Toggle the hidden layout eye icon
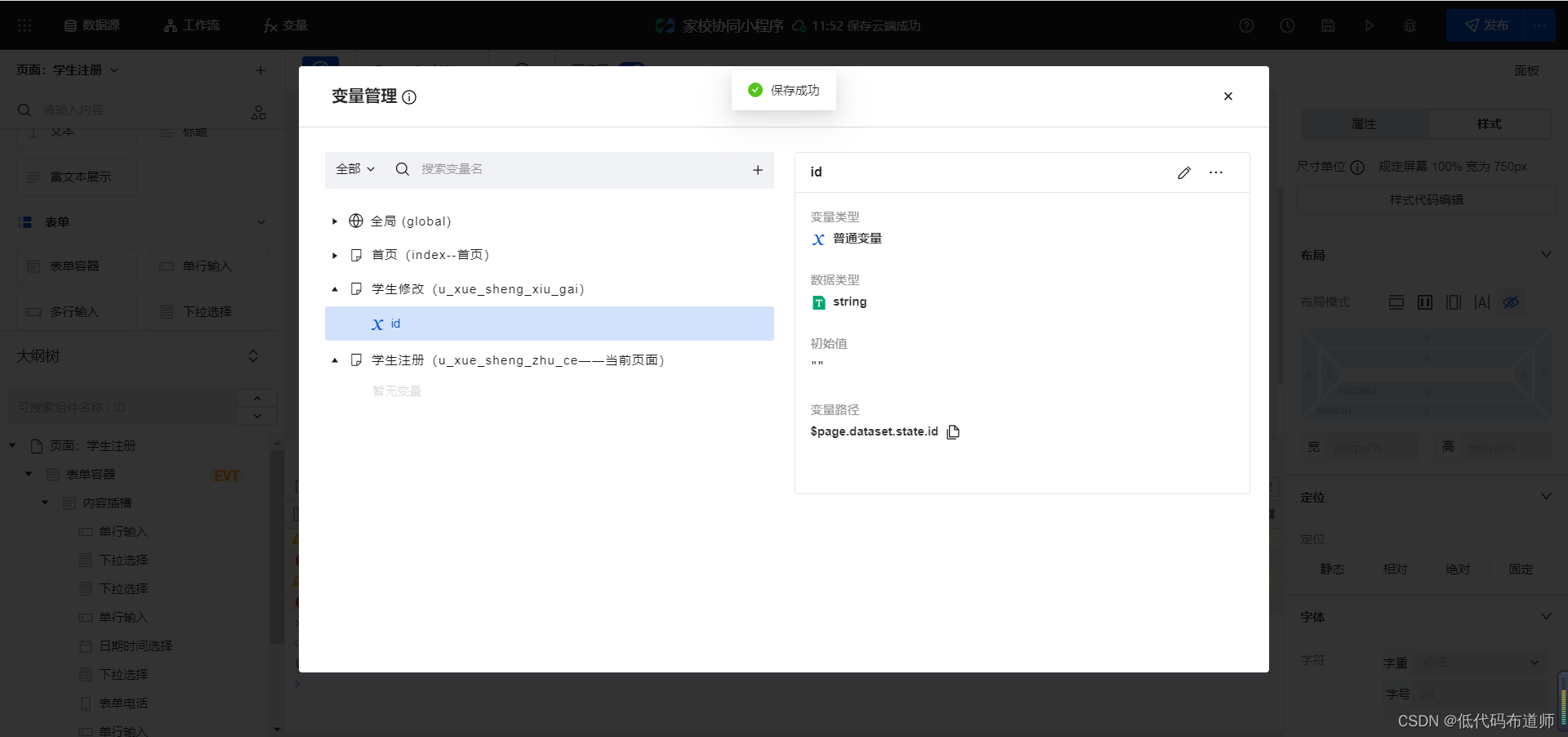The height and width of the screenshot is (737, 1568). pos(1511,302)
